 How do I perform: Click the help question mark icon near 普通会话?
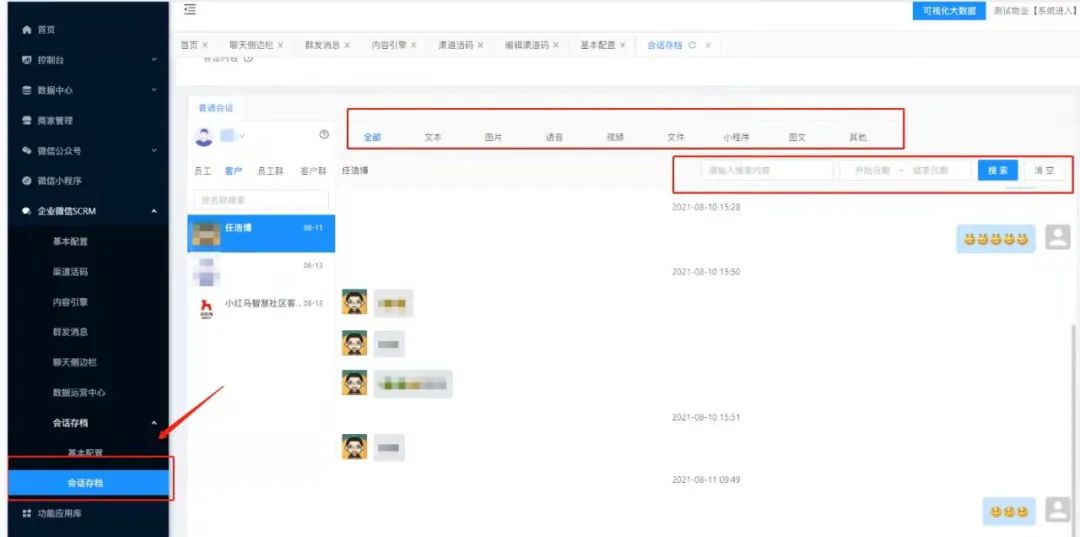click(x=324, y=134)
